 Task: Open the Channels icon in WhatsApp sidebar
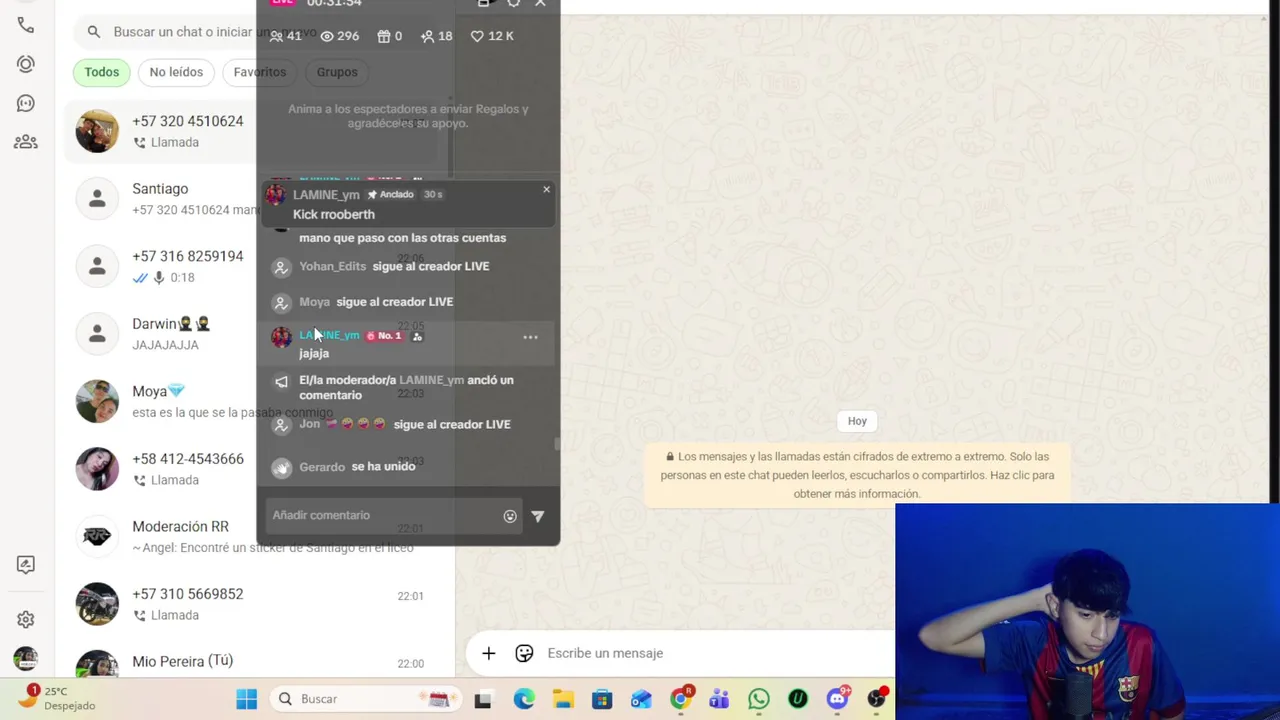tap(26, 103)
